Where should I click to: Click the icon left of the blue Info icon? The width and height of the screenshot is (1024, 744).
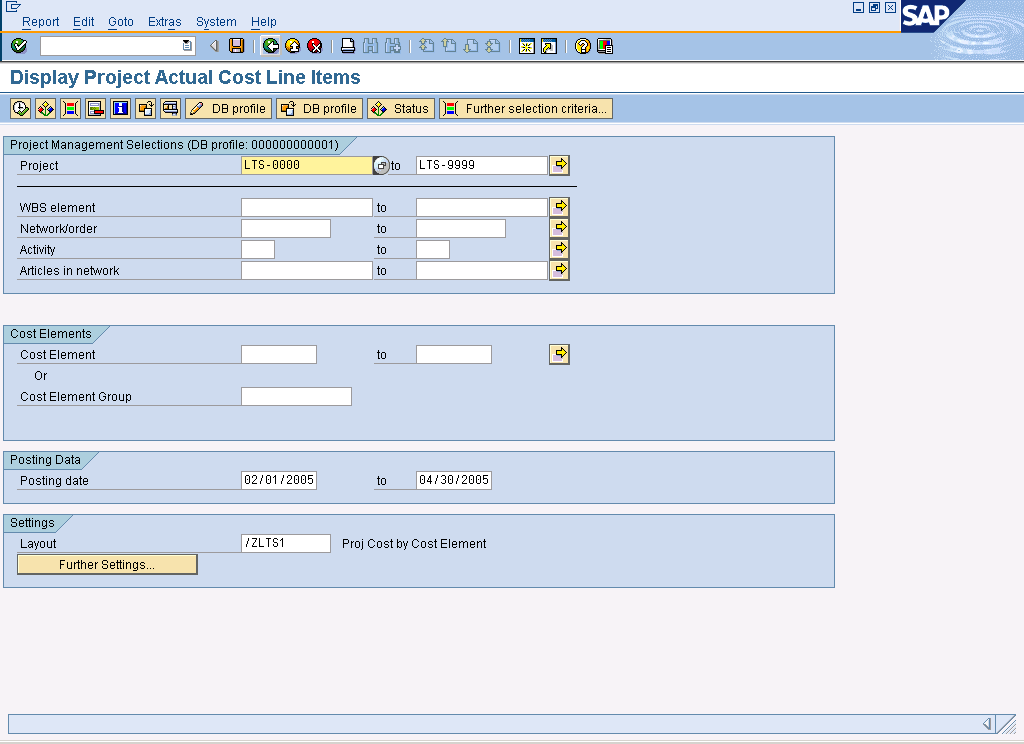(95, 108)
